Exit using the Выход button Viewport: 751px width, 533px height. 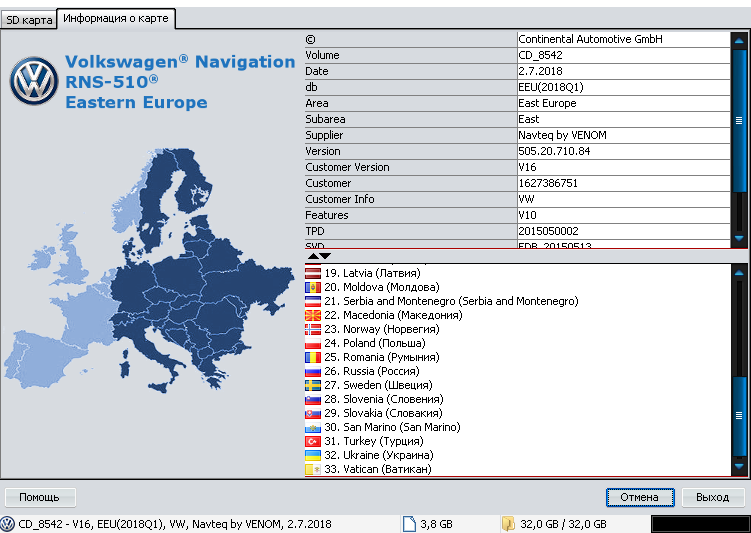pos(713,497)
